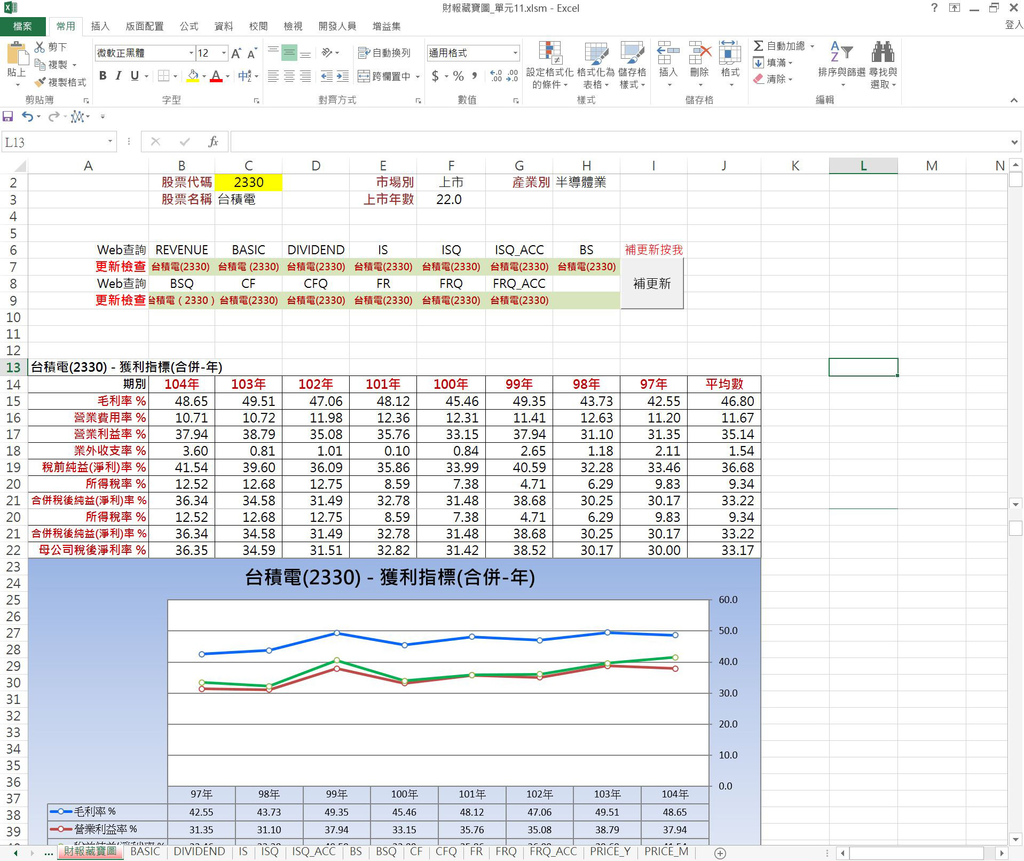Increase font size with the large A icon

[x=236, y=54]
